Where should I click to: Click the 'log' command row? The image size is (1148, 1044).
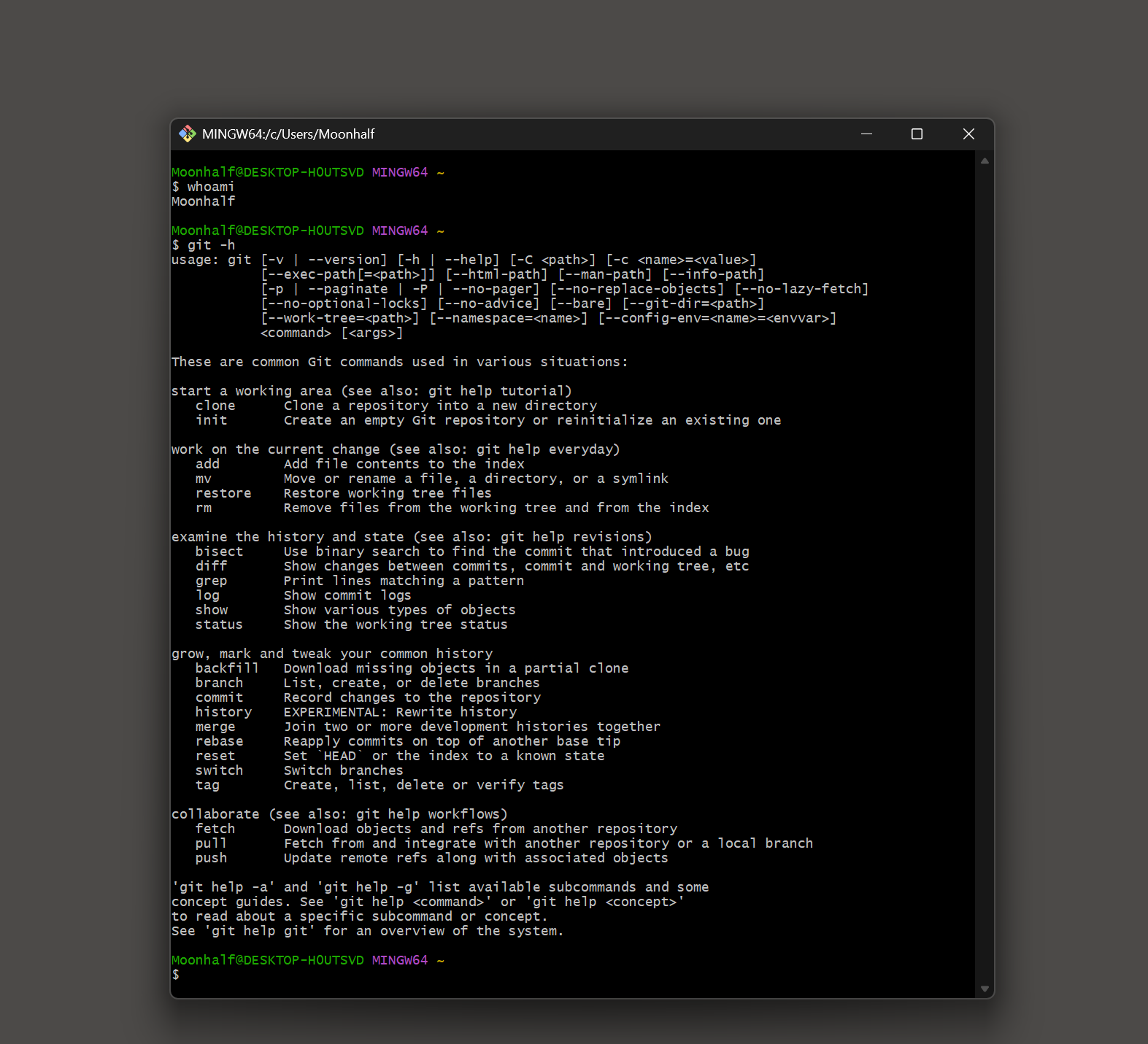click(304, 595)
